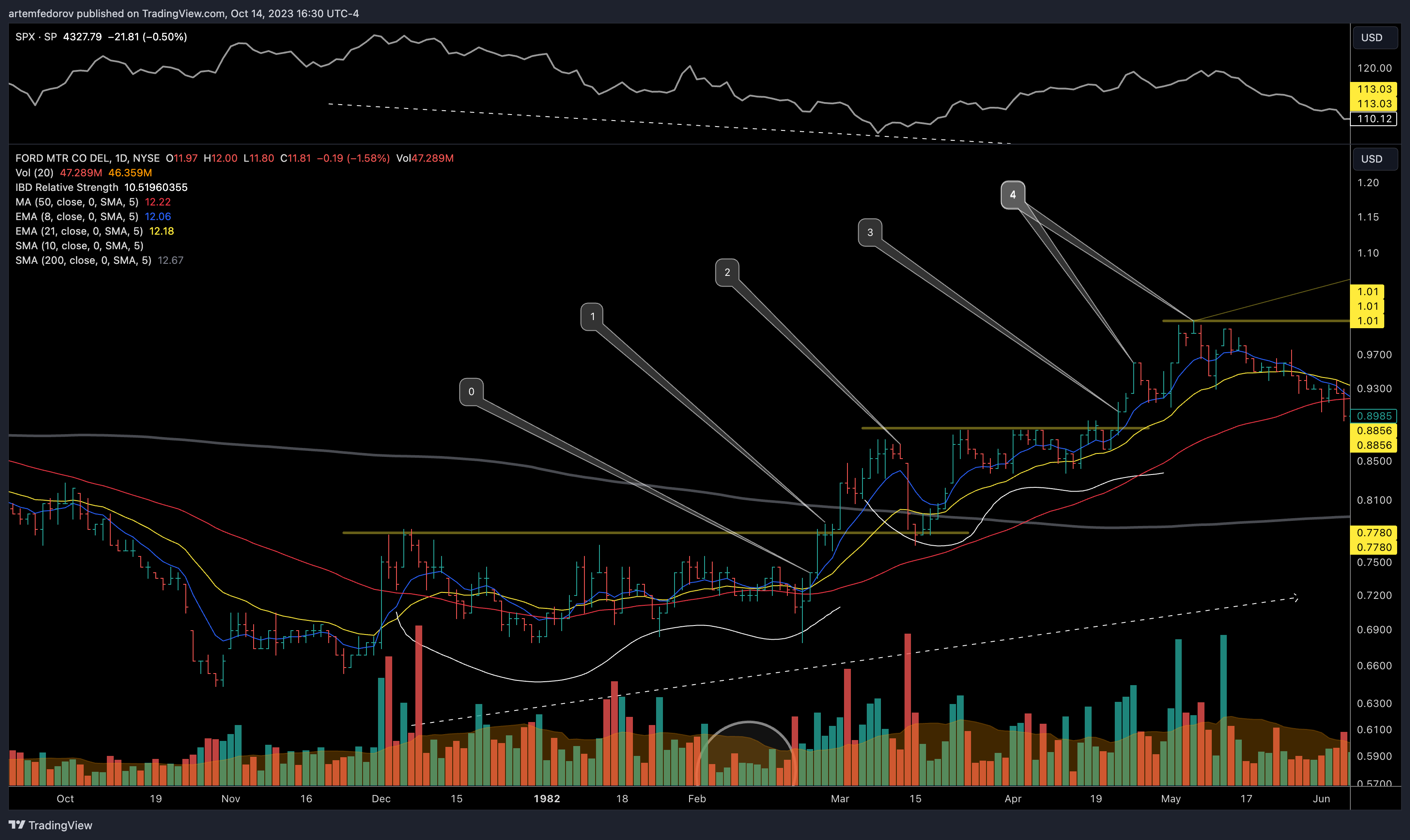1410x840 pixels.
Task: Click the green 0.8985 price tag
Action: pyautogui.click(x=1374, y=416)
